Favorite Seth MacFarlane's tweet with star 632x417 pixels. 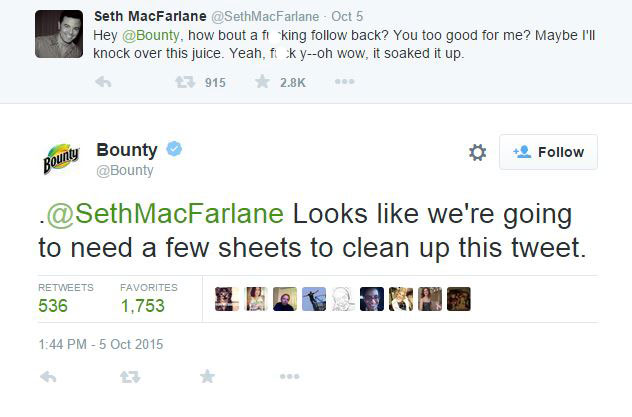click(262, 83)
